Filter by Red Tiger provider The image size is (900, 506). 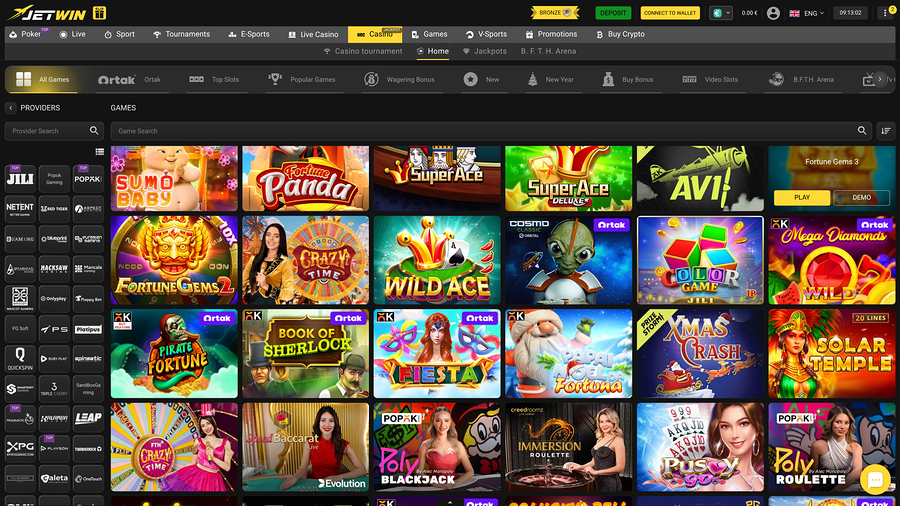(54, 209)
